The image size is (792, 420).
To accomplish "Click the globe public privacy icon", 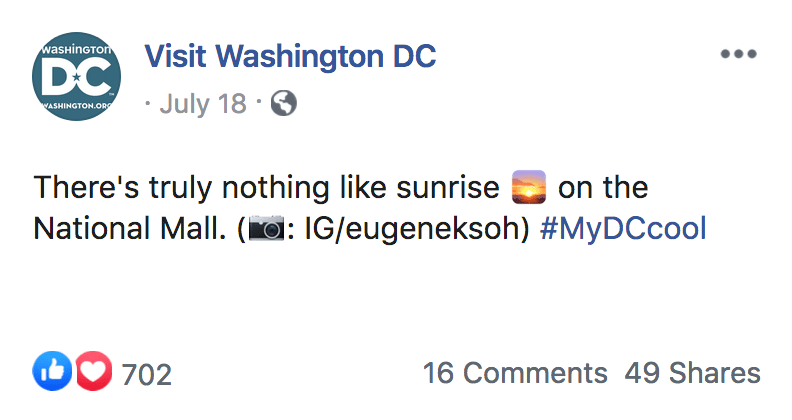I will [284, 103].
